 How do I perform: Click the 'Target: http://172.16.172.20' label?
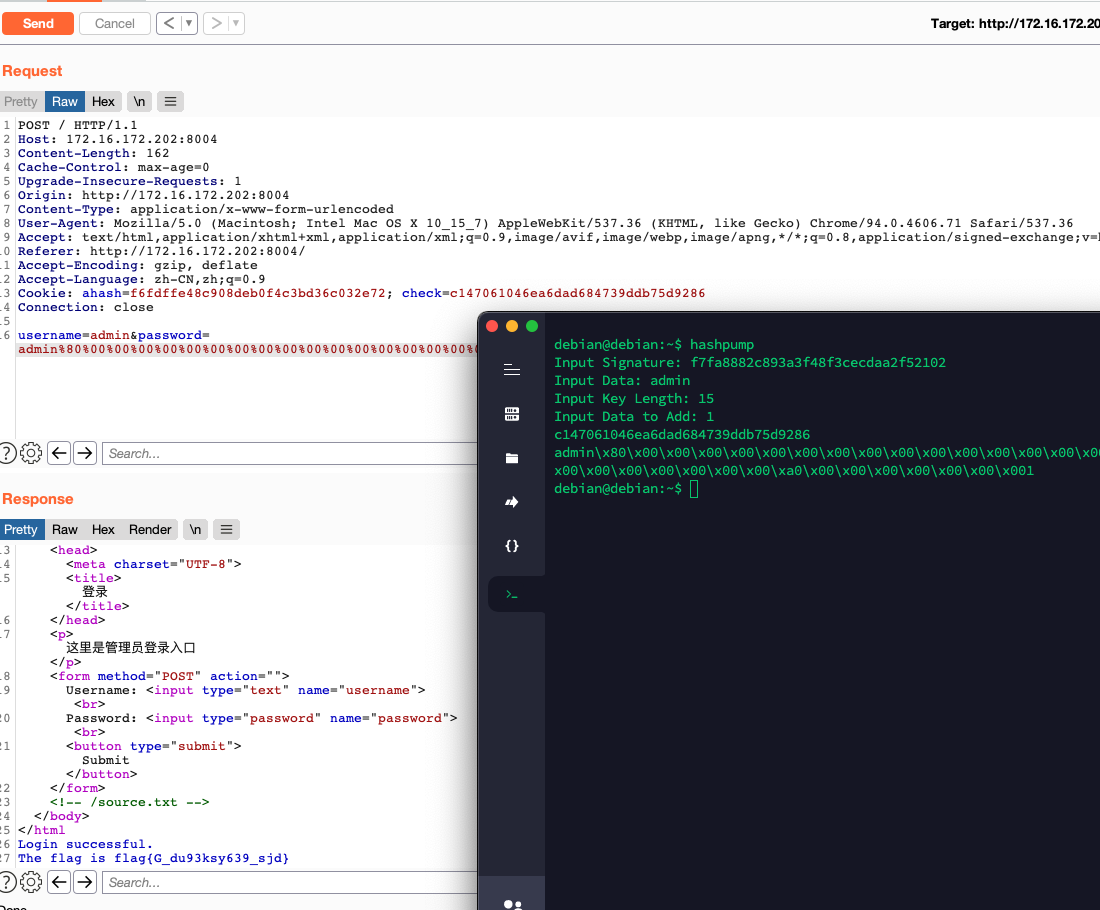click(1015, 23)
